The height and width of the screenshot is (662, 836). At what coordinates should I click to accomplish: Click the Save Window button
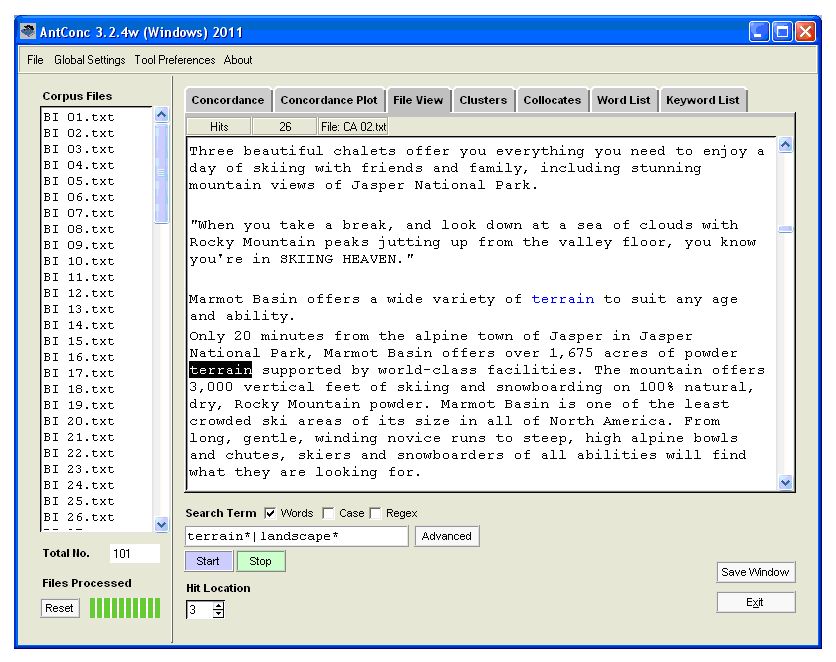click(x=755, y=572)
